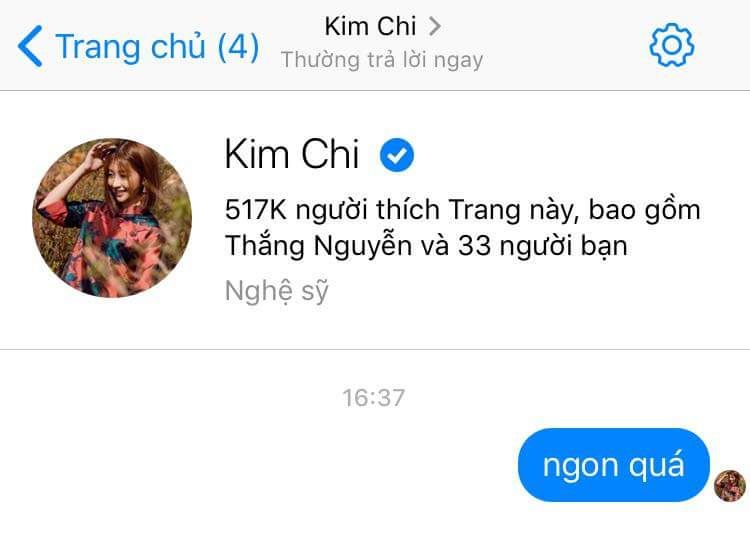Open Kim Chi profile name heading
This screenshot has width=750, height=541.
click(292, 154)
